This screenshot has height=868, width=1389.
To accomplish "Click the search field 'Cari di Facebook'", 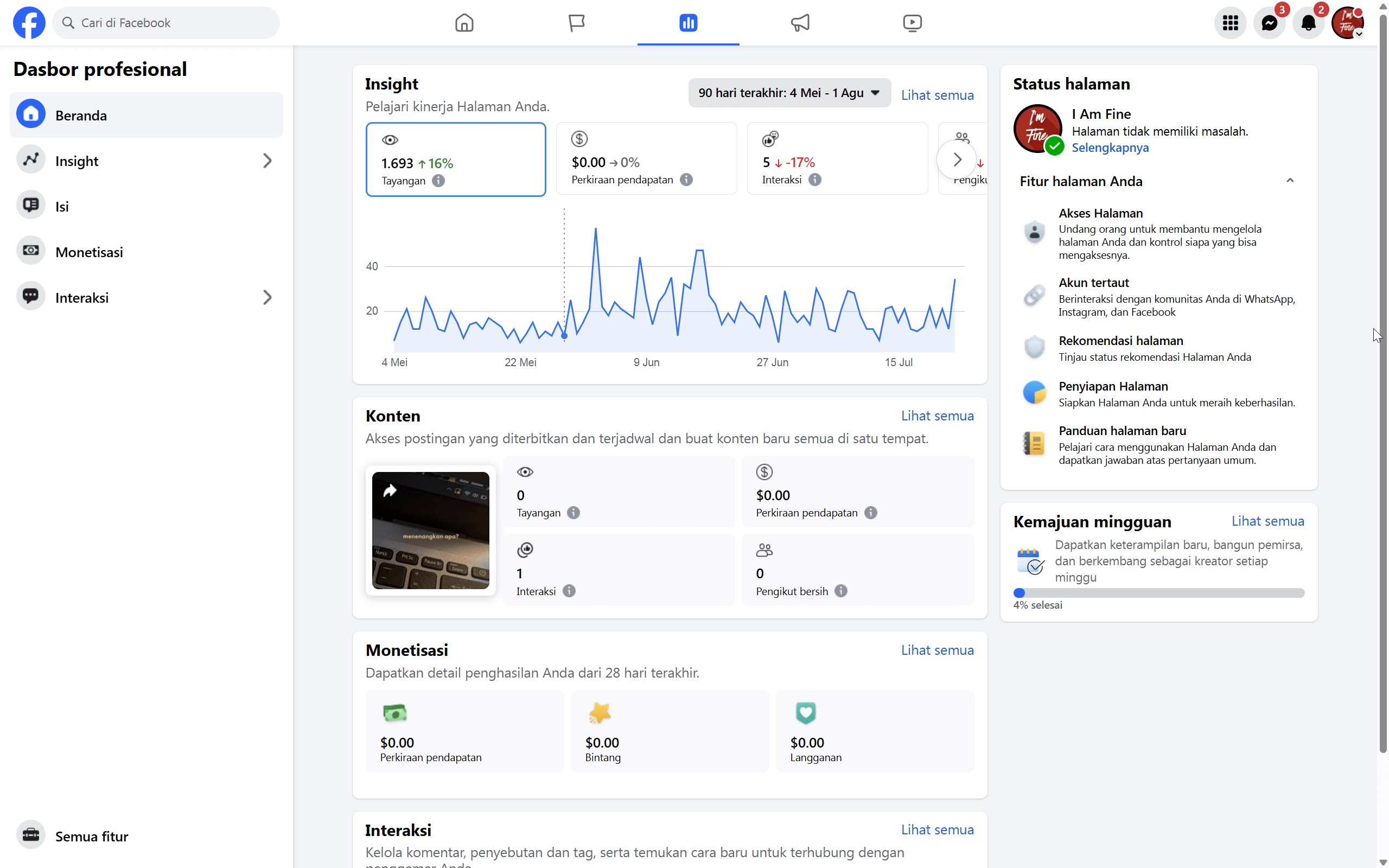I will click(x=165, y=22).
